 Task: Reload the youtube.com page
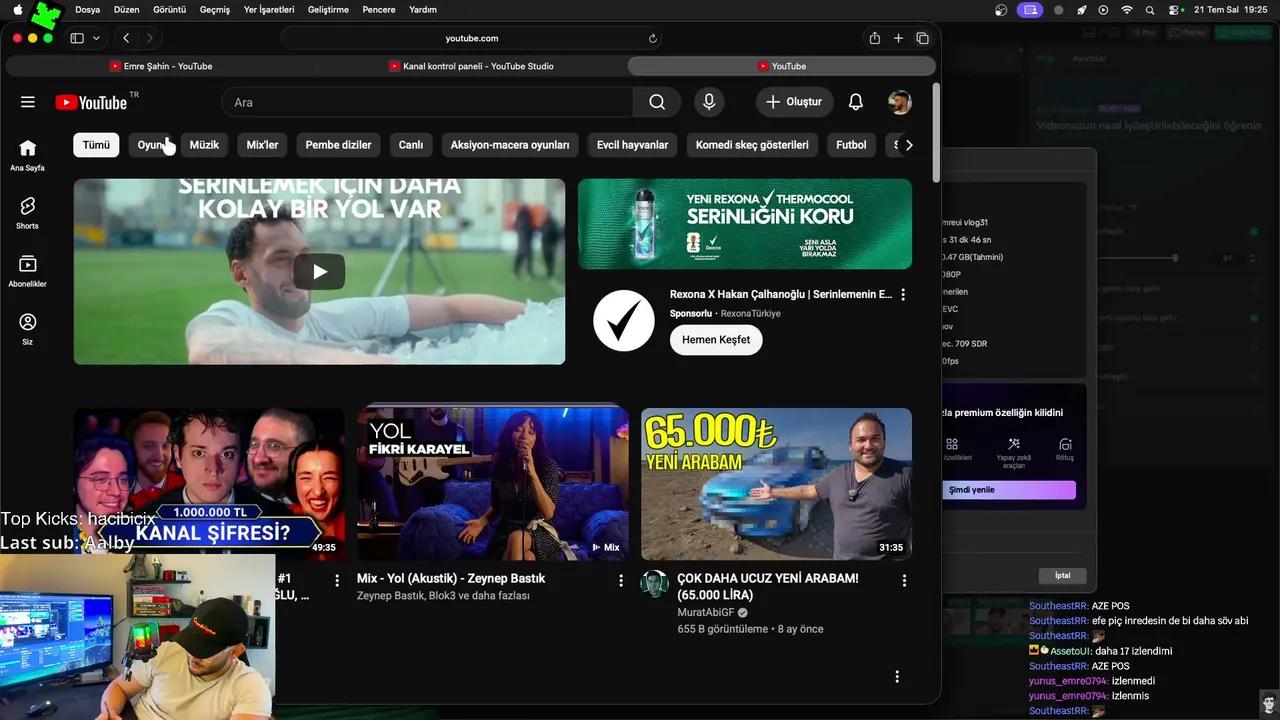click(x=653, y=38)
